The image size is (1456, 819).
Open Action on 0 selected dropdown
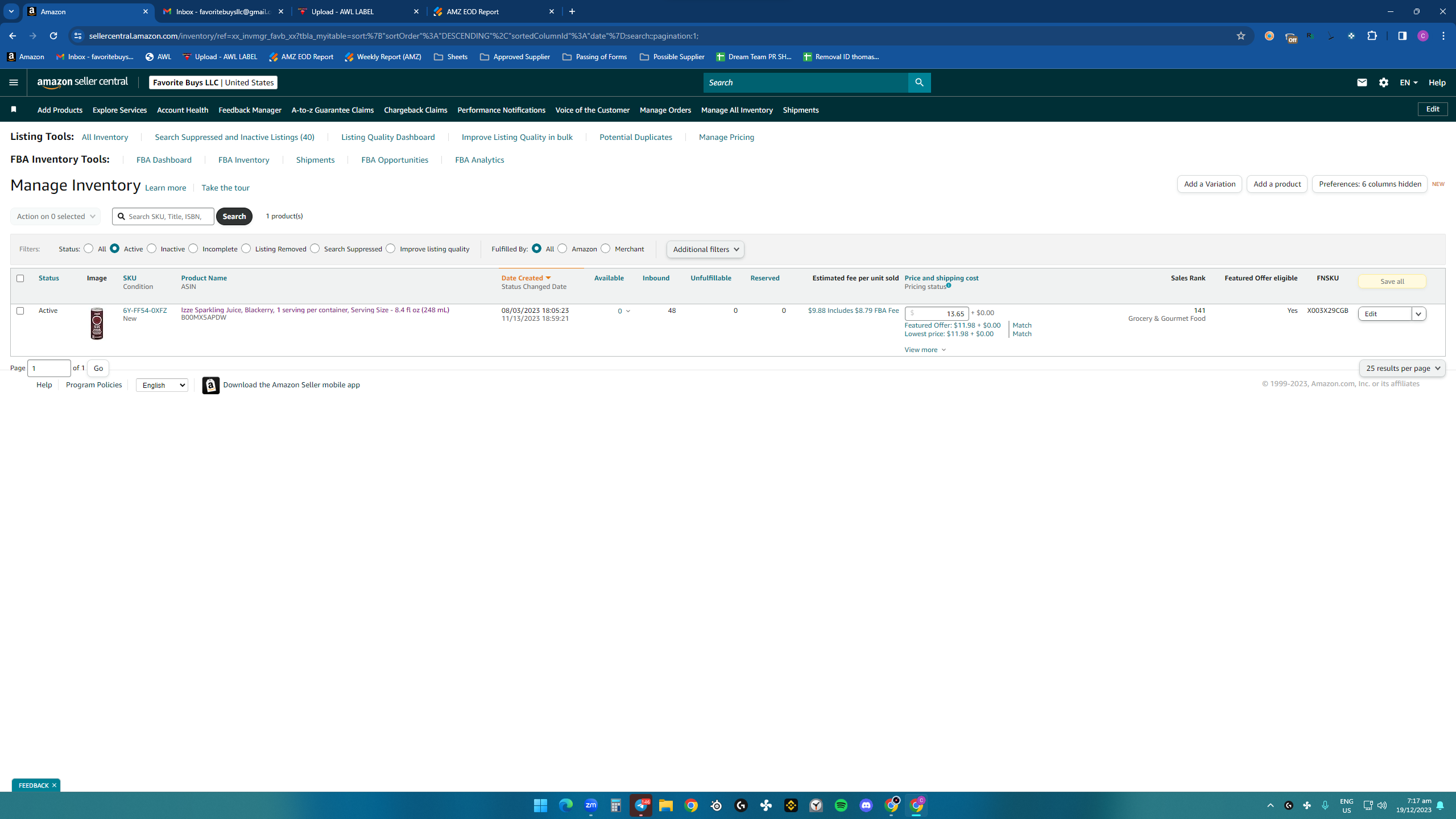click(55, 216)
